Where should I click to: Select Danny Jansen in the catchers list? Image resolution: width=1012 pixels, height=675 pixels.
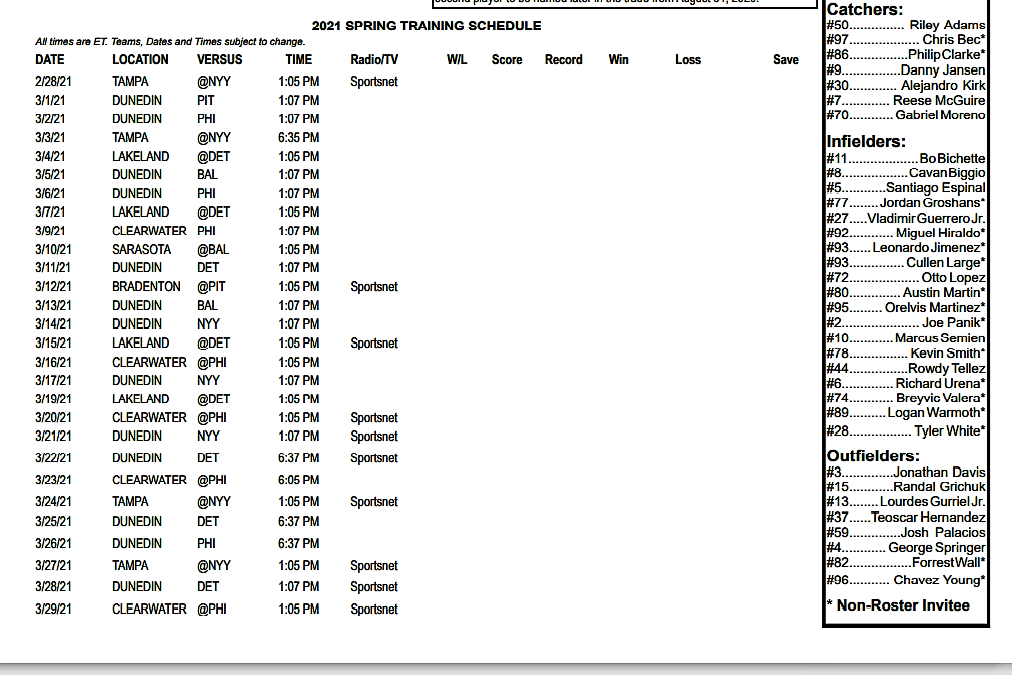(x=942, y=71)
